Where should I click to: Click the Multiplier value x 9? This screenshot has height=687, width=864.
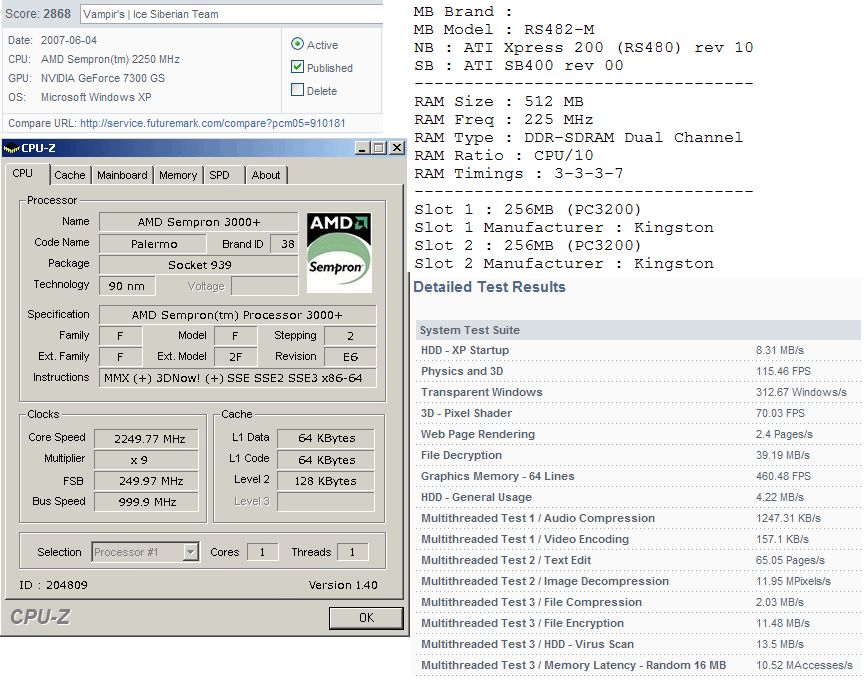[x=147, y=459]
